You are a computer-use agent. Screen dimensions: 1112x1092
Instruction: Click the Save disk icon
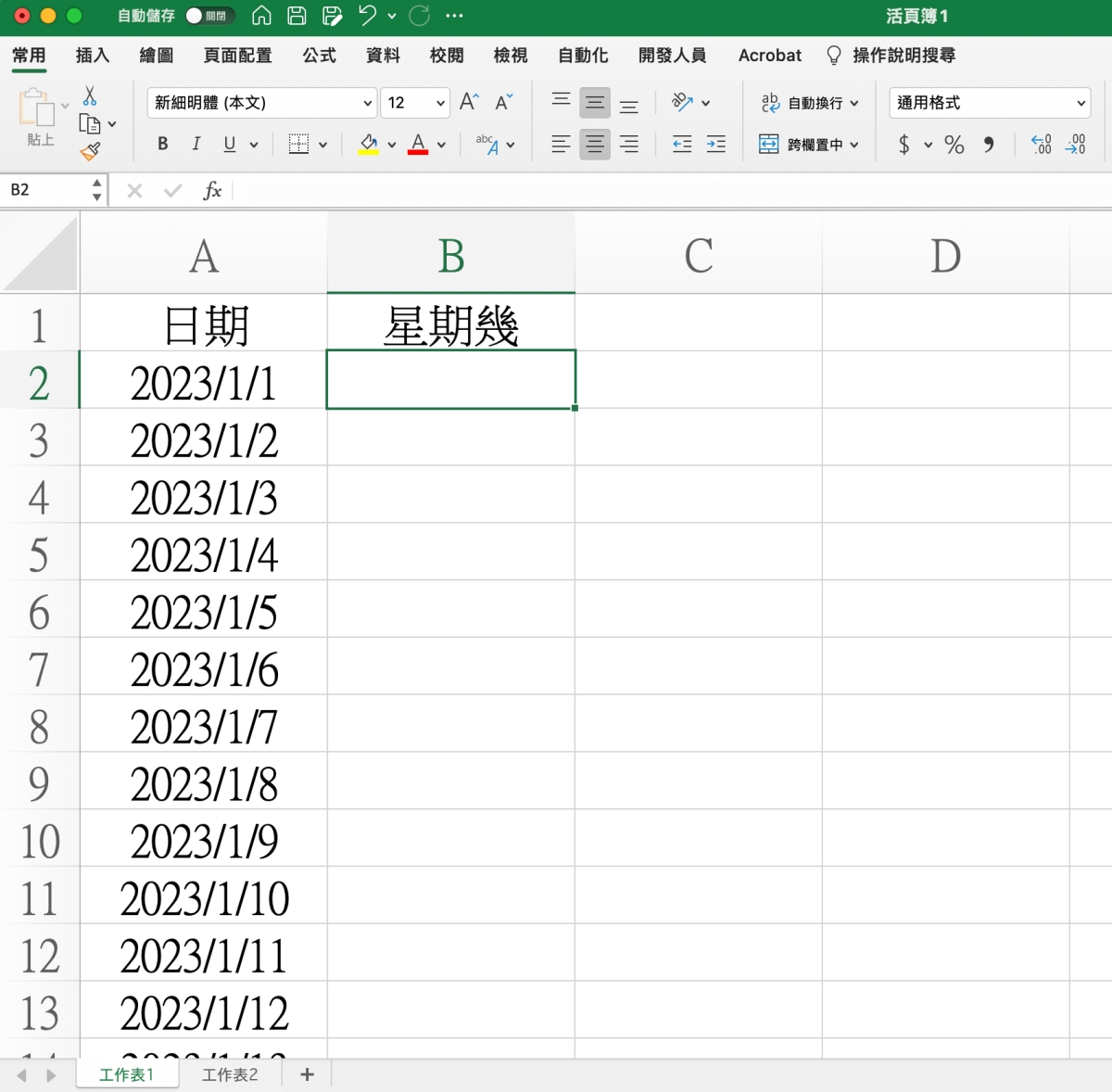[x=297, y=16]
